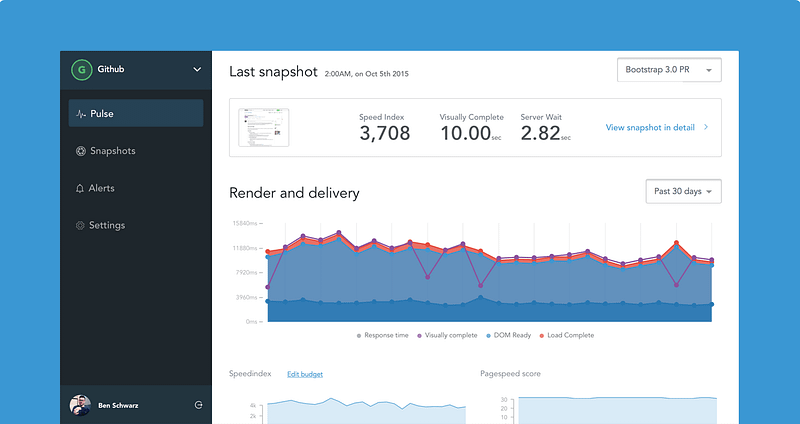
Task: Open the Past 30 days range dropdown
Action: pyautogui.click(x=684, y=191)
